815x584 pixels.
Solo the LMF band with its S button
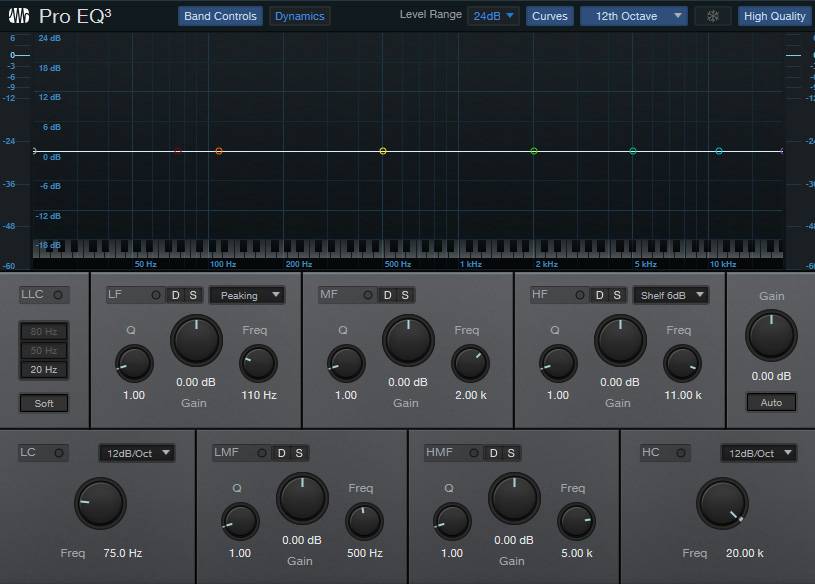299,453
